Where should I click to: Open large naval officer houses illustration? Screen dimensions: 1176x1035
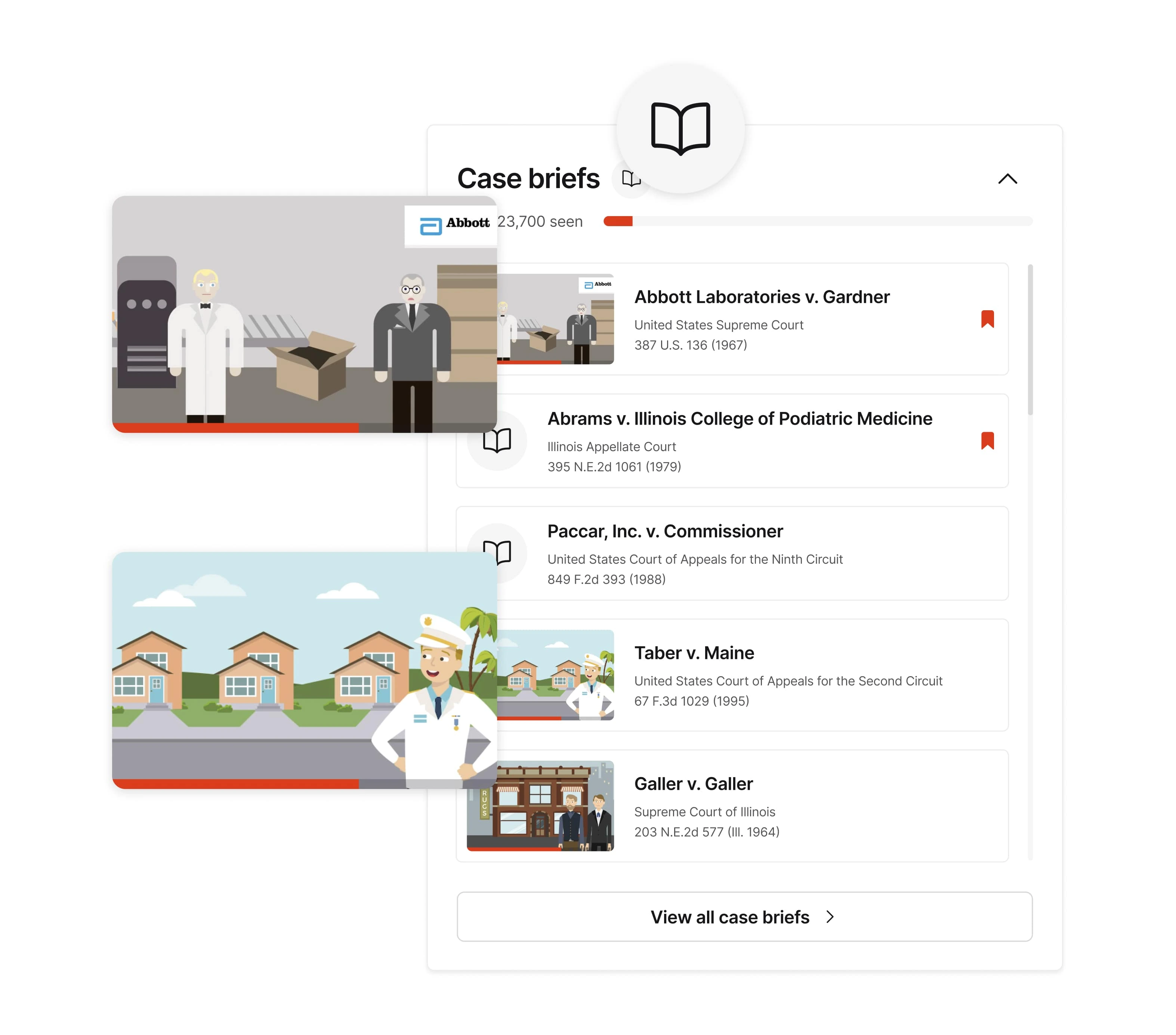[304, 670]
